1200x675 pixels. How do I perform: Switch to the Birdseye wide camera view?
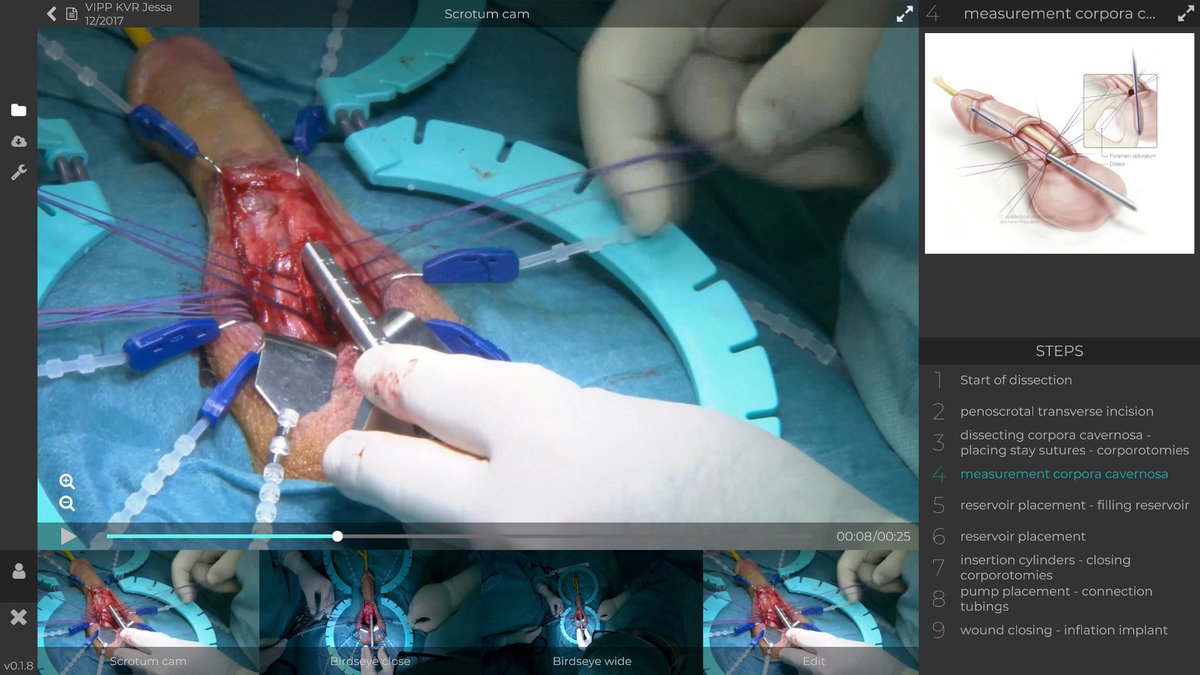point(592,611)
